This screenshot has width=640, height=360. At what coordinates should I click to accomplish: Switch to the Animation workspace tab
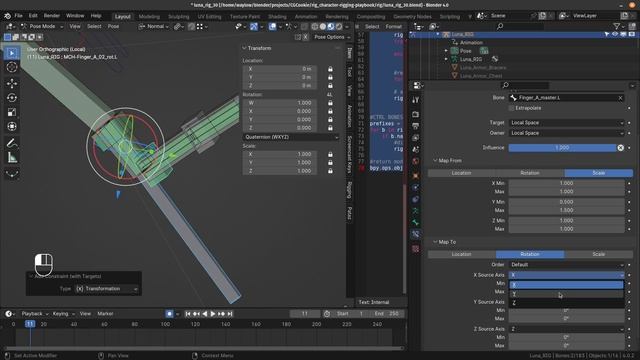click(306, 17)
